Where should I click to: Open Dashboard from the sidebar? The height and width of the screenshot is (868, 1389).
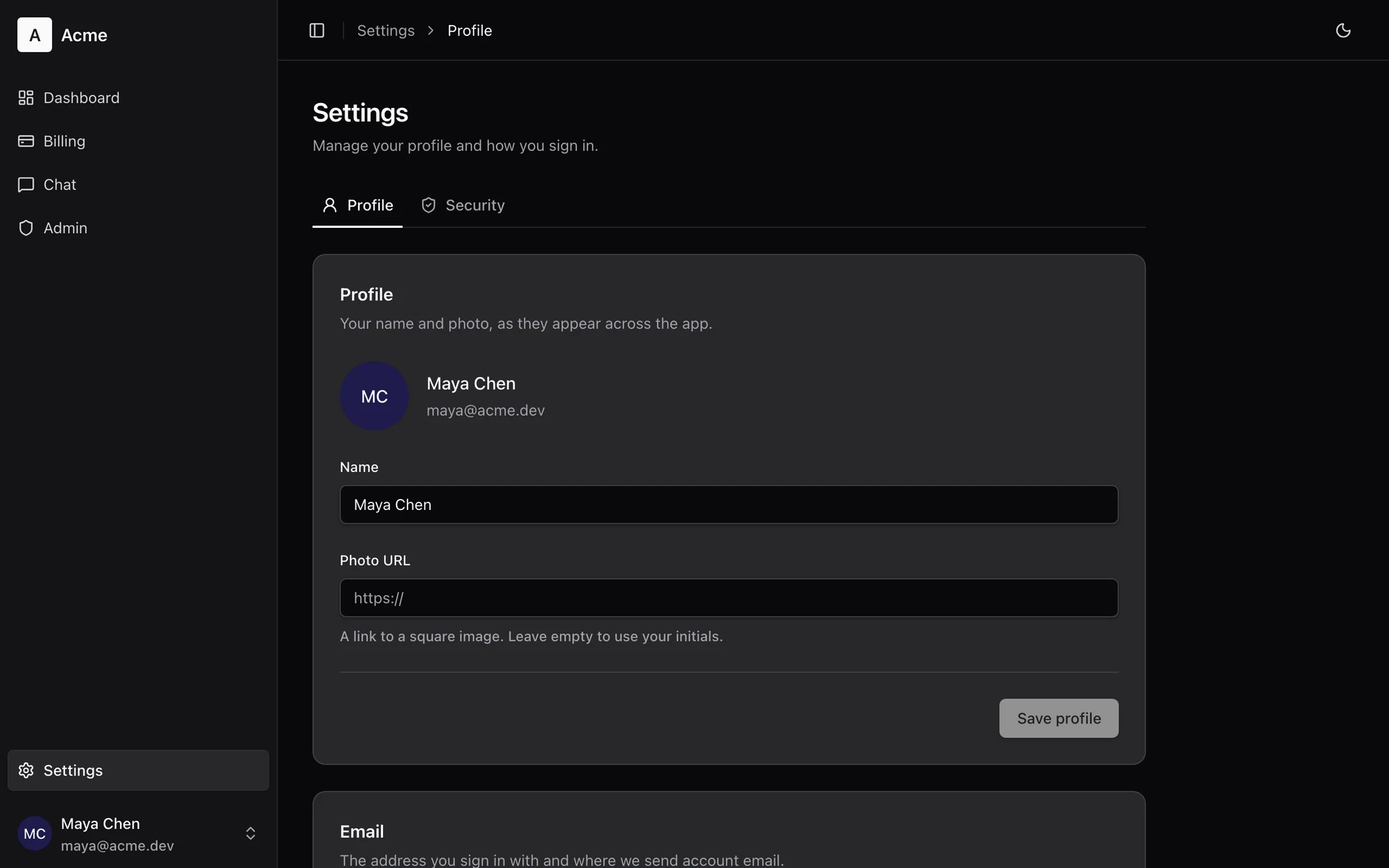click(x=138, y=98)
